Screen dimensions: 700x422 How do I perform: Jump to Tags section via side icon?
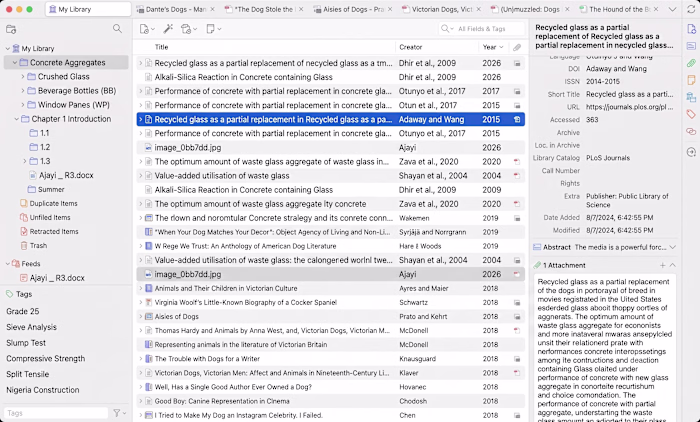click(x=691, y=114)
